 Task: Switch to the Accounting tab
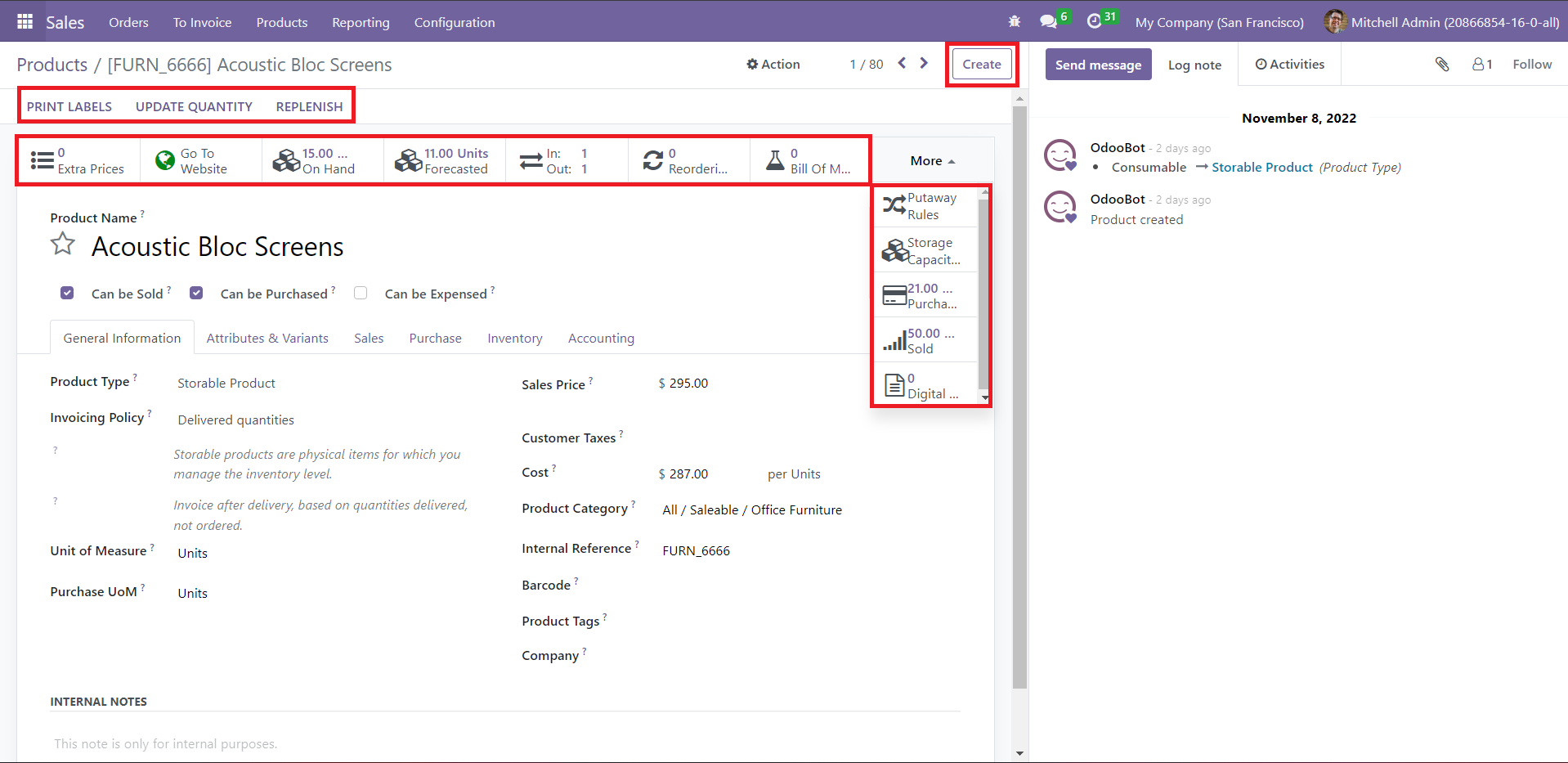click(601, 338)
